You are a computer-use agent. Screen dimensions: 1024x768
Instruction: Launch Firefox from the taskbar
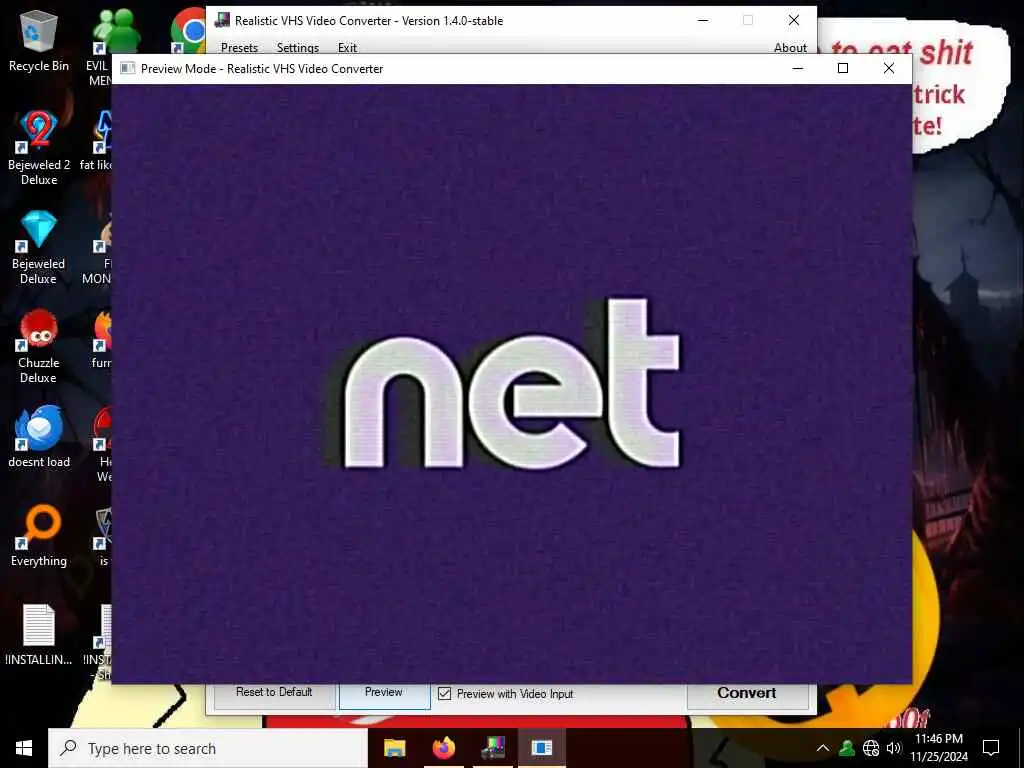[443, 748]
